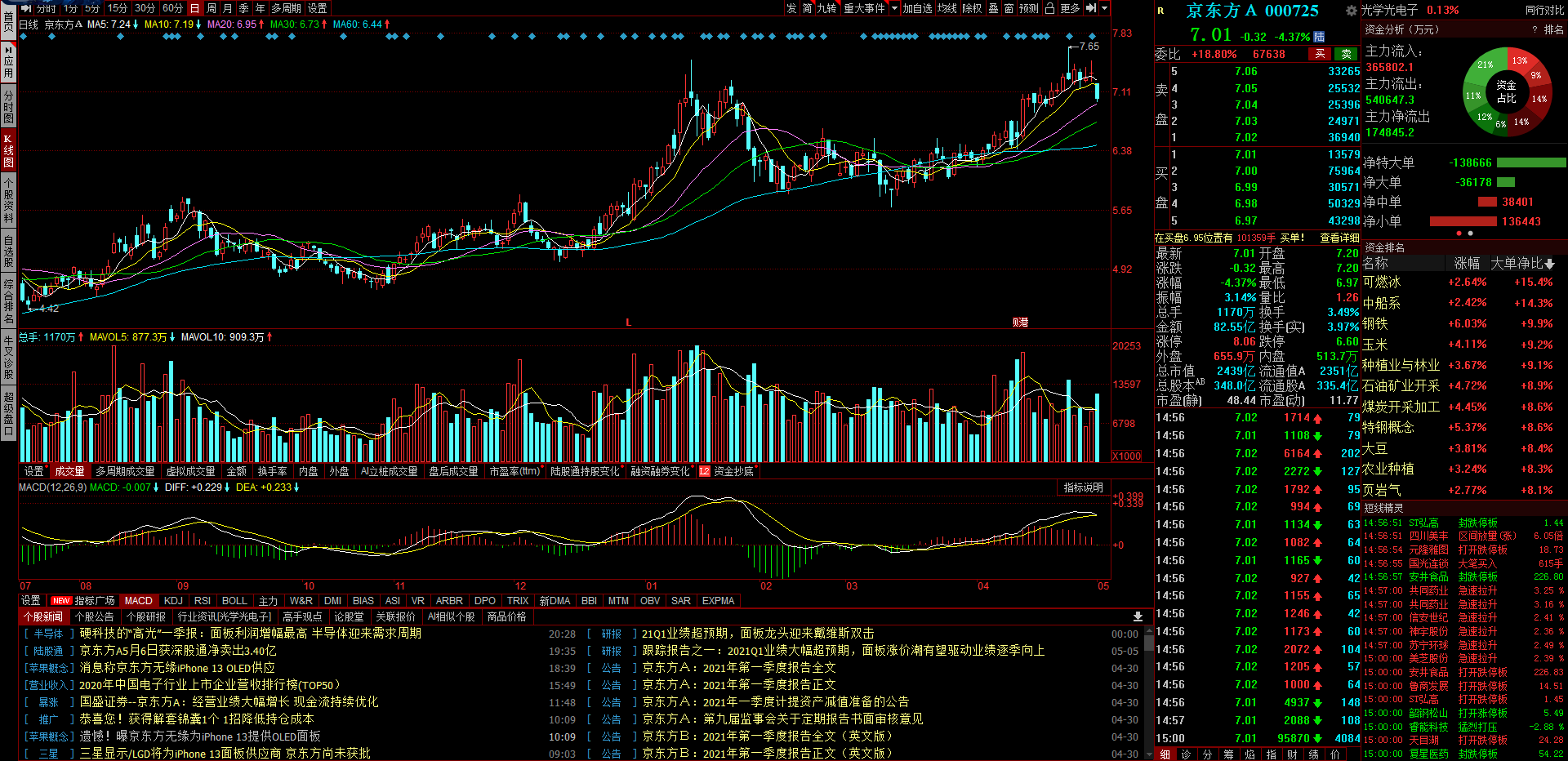Switch to the KDJ indicator tab
The width and height of the screenshot is (1568, 761).
click(x=173, y=601)
